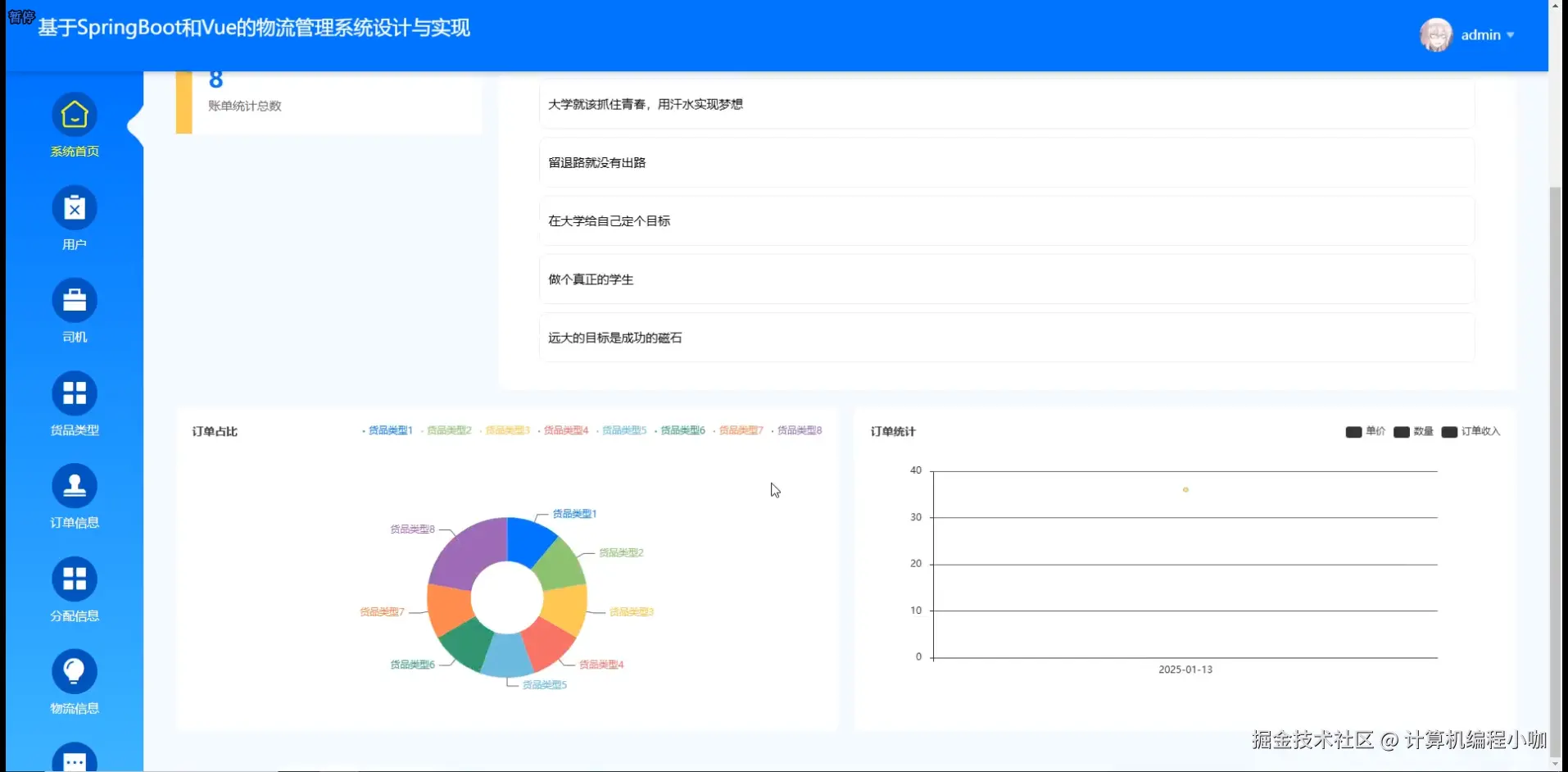This screenshot has height=772, width=1568.
Task: Click the y-axis value 20
Action: tap(916, 564)
